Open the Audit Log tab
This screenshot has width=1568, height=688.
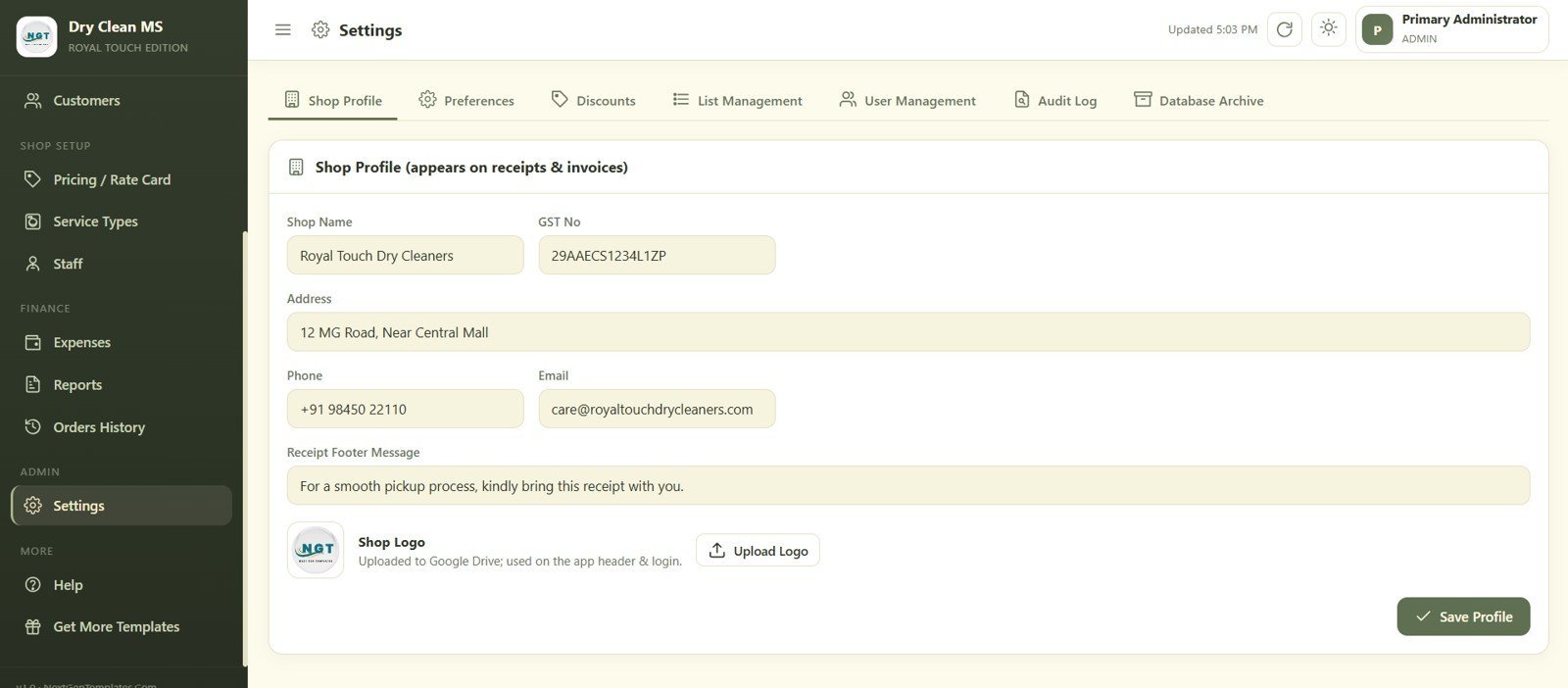pos(1054,100)
